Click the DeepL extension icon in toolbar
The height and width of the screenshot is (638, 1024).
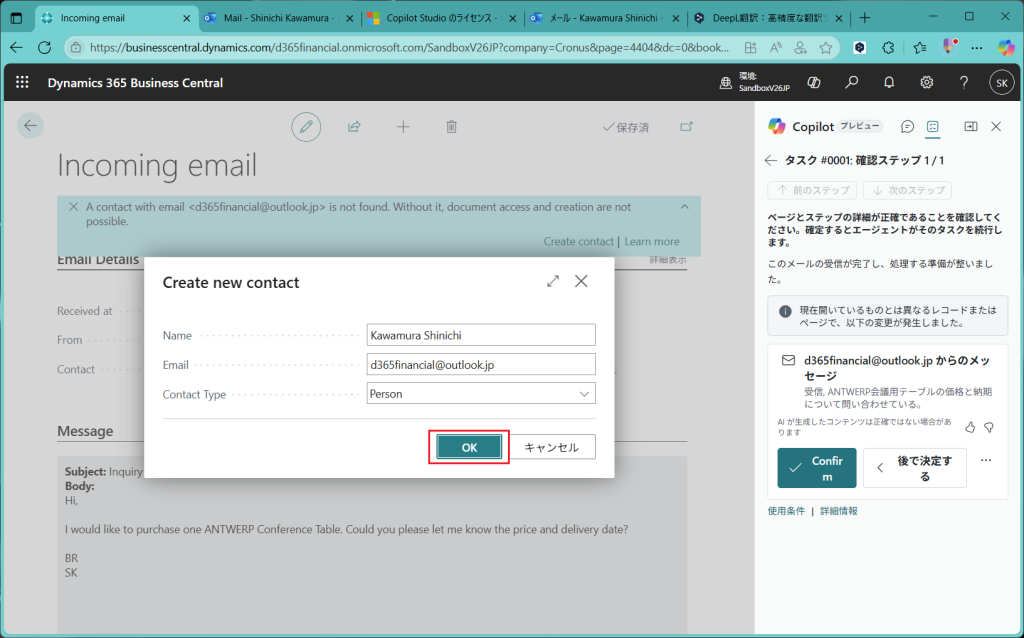coord(860,47)
